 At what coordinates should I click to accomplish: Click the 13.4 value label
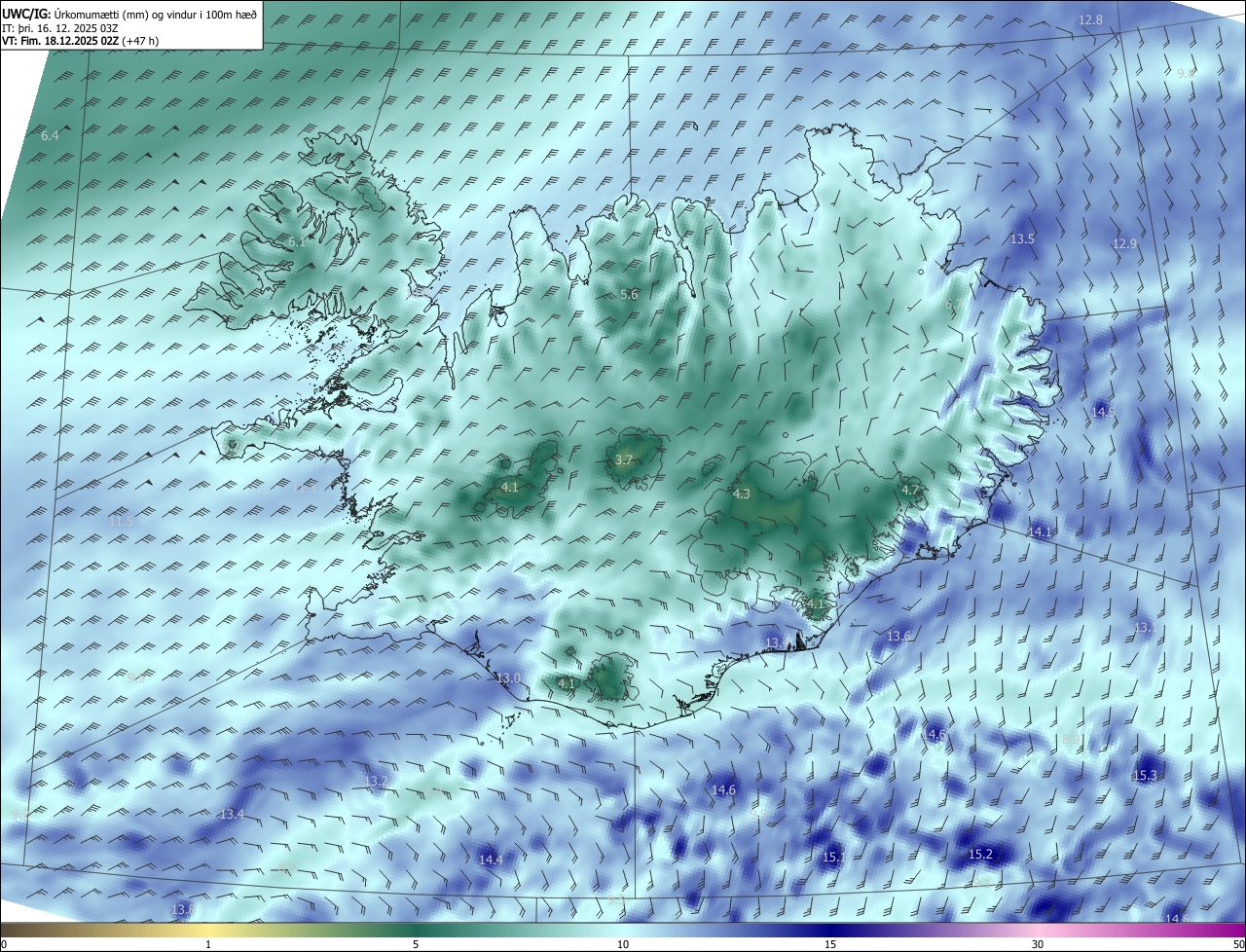[x=232, y=815]
